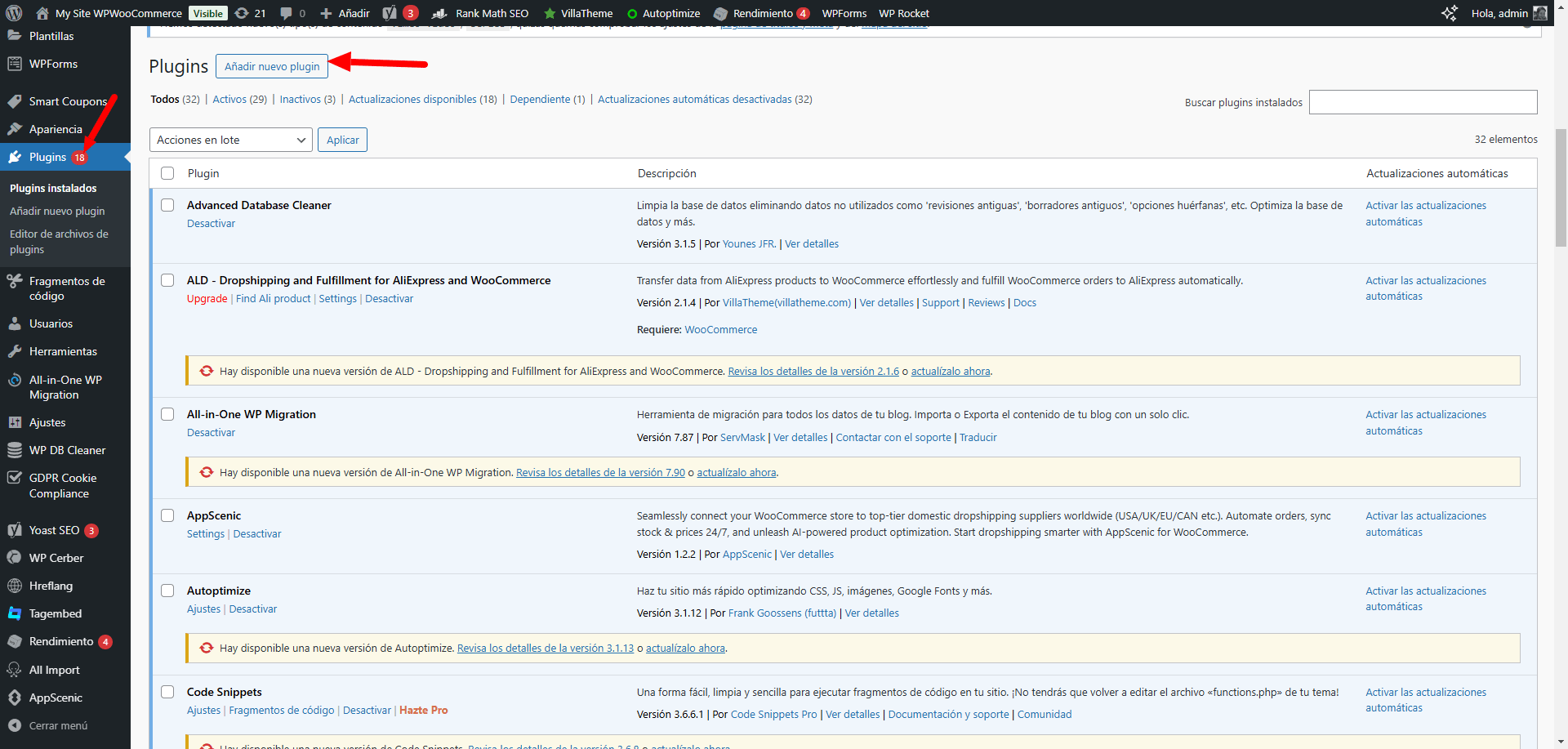Click the Ajustes sliders icon in the sidebar
The width and height of the screenshot is (1568, 749).
coord(15,422)
